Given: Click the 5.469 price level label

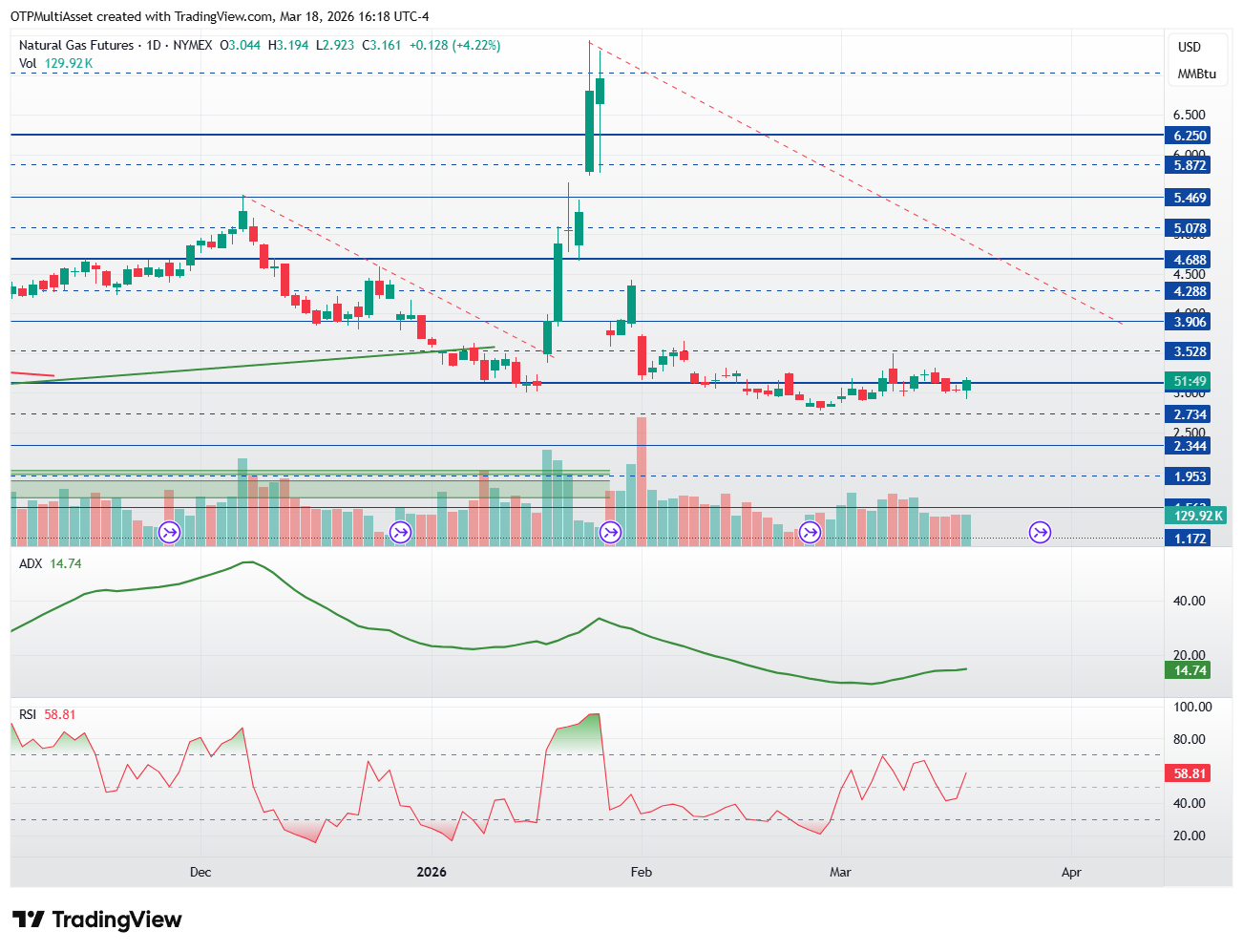Looking at the screenshot, I should (x=1190, y=198).
